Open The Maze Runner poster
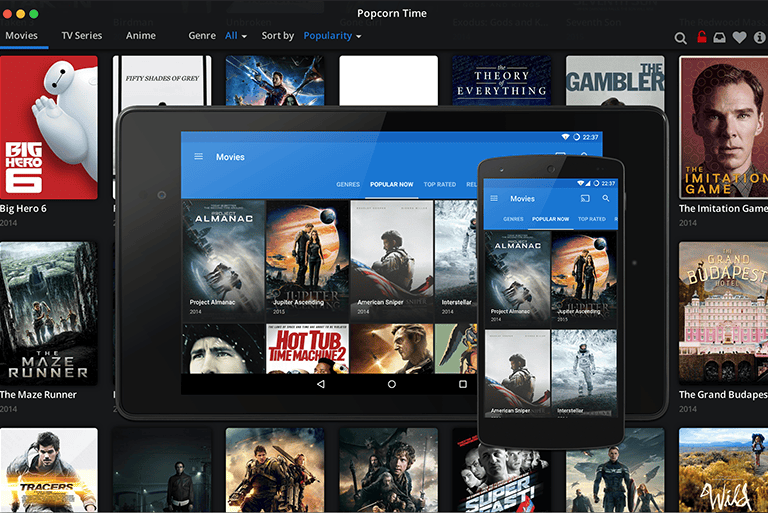This screenshot has width=768, height=513. pyautogui.click(x=49, y=313)
